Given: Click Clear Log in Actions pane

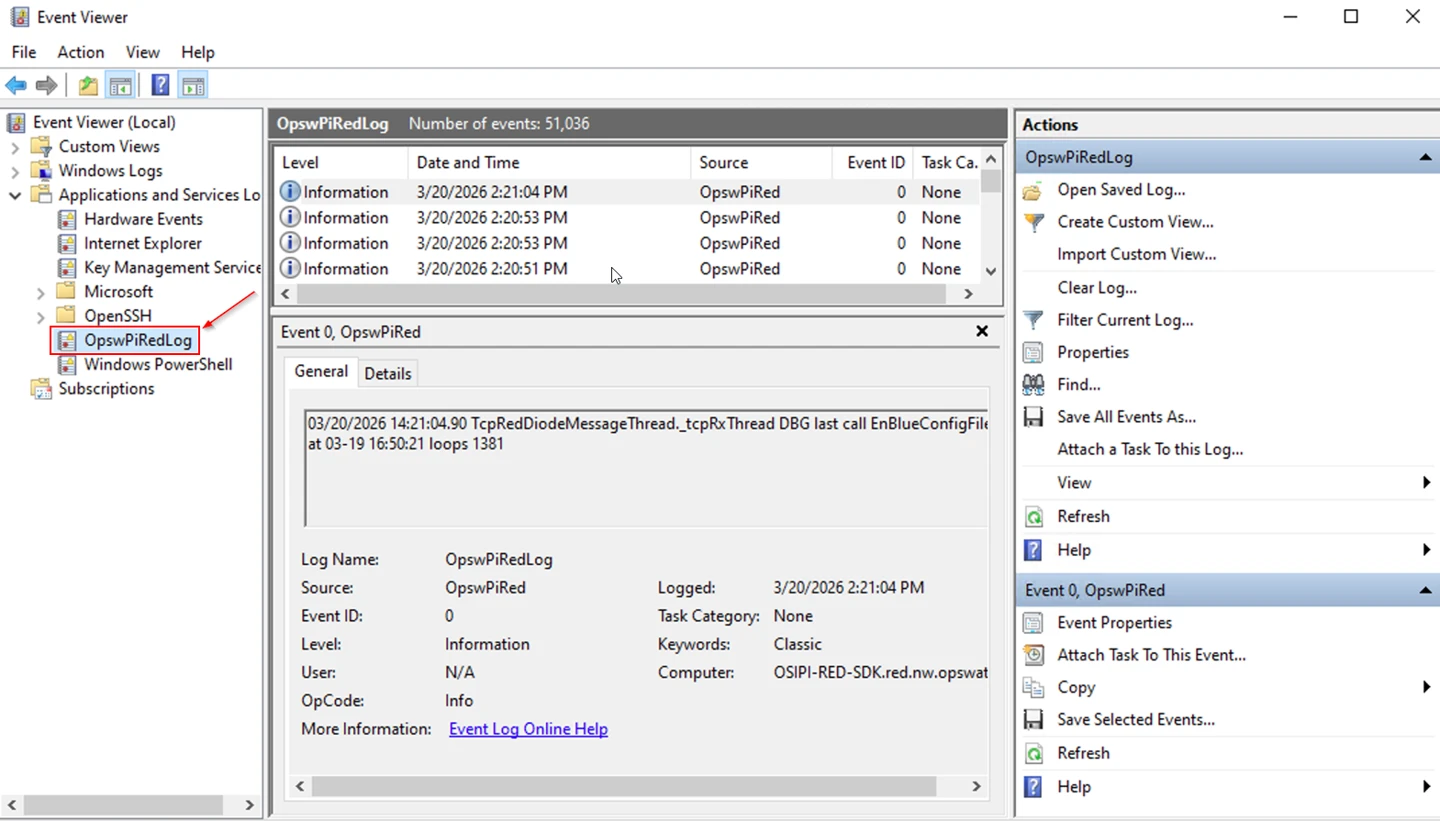Looking at the screenshot, I should coord(1097,287).
